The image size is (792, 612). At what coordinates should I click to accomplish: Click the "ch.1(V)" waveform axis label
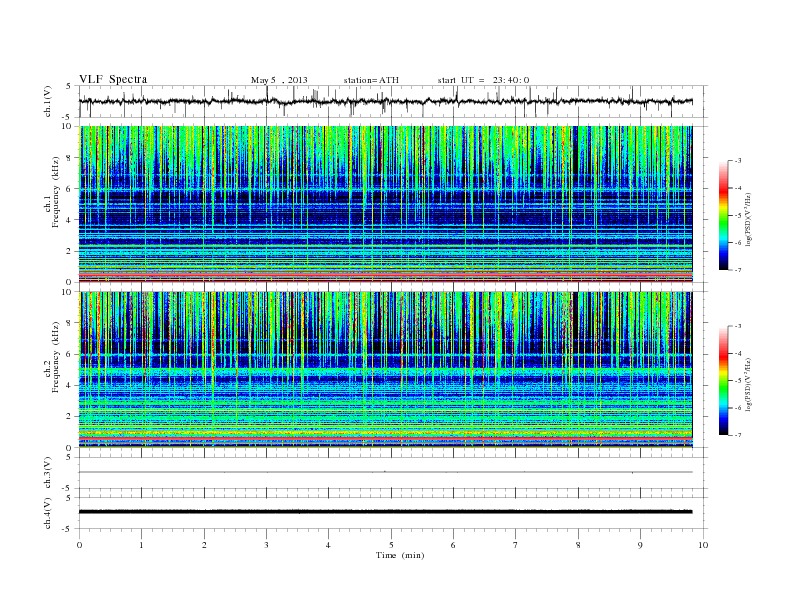pyautogui.click(x=48, y=101)
